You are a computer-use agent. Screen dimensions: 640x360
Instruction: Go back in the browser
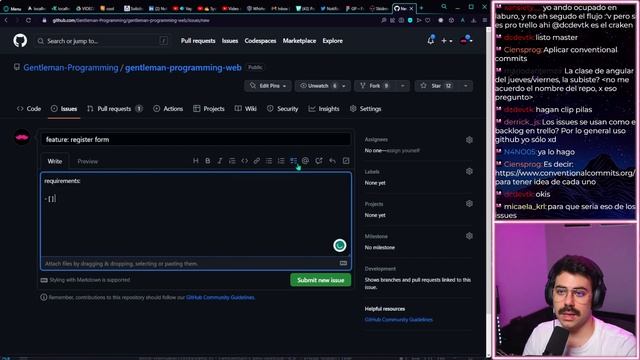pos(6,20)
